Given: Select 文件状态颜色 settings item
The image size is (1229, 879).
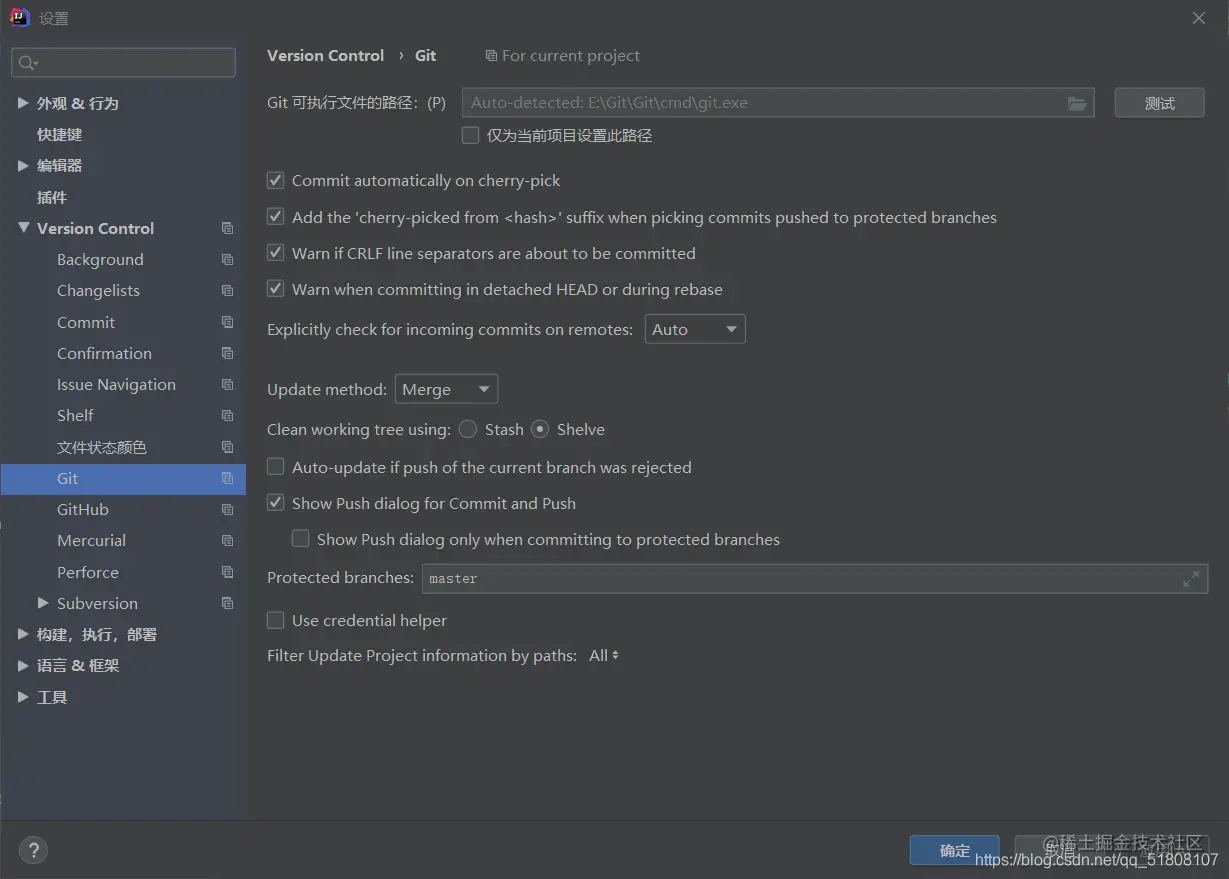Looking at the screenshot, I should (101, 447).
